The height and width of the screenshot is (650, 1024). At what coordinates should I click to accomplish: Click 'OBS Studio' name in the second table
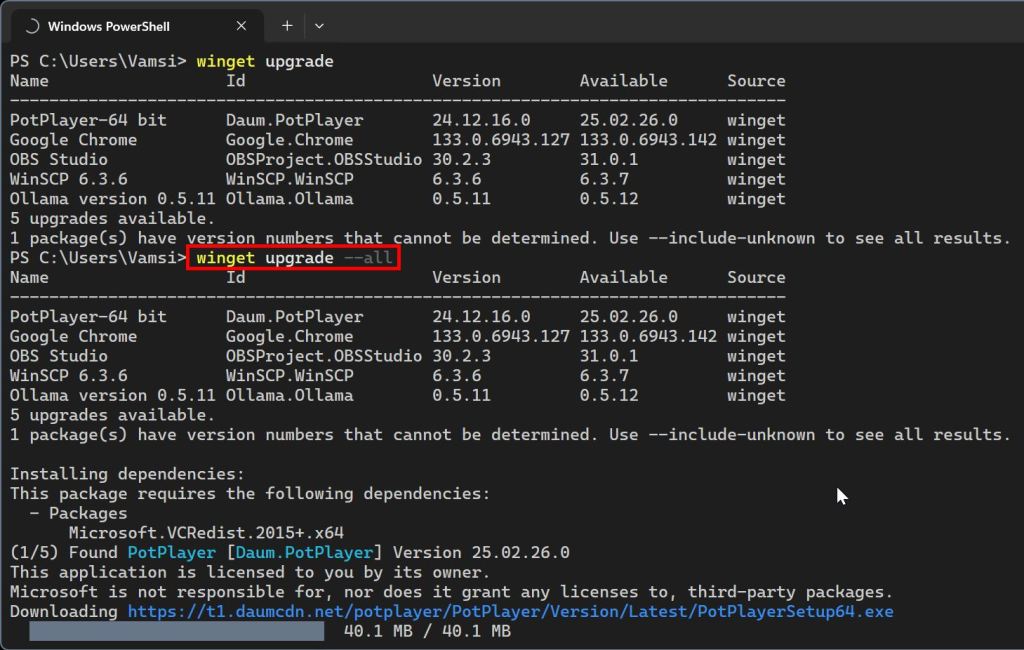coord(59,356)
